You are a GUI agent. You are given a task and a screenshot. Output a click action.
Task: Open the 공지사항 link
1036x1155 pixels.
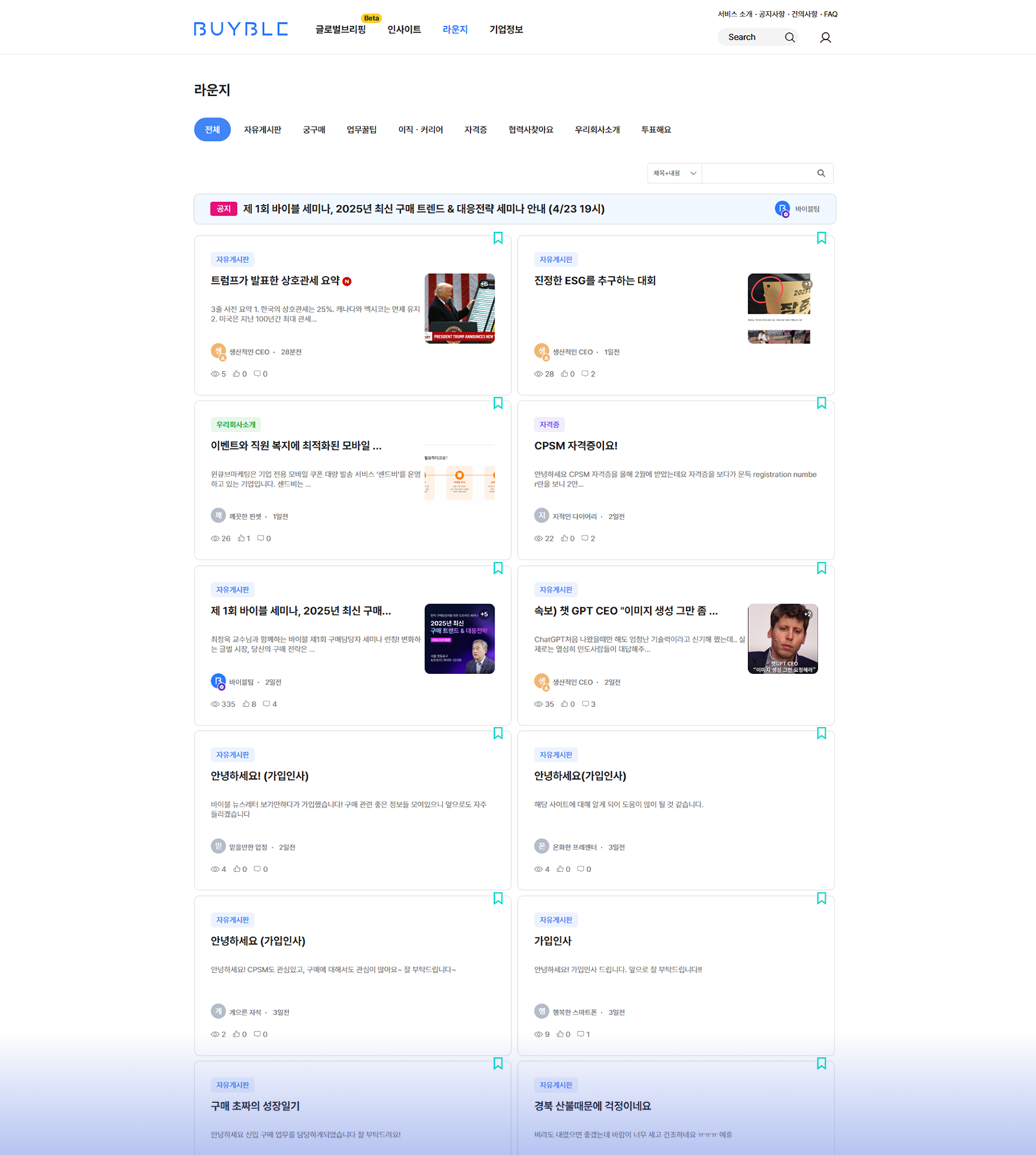click(772, 14)
